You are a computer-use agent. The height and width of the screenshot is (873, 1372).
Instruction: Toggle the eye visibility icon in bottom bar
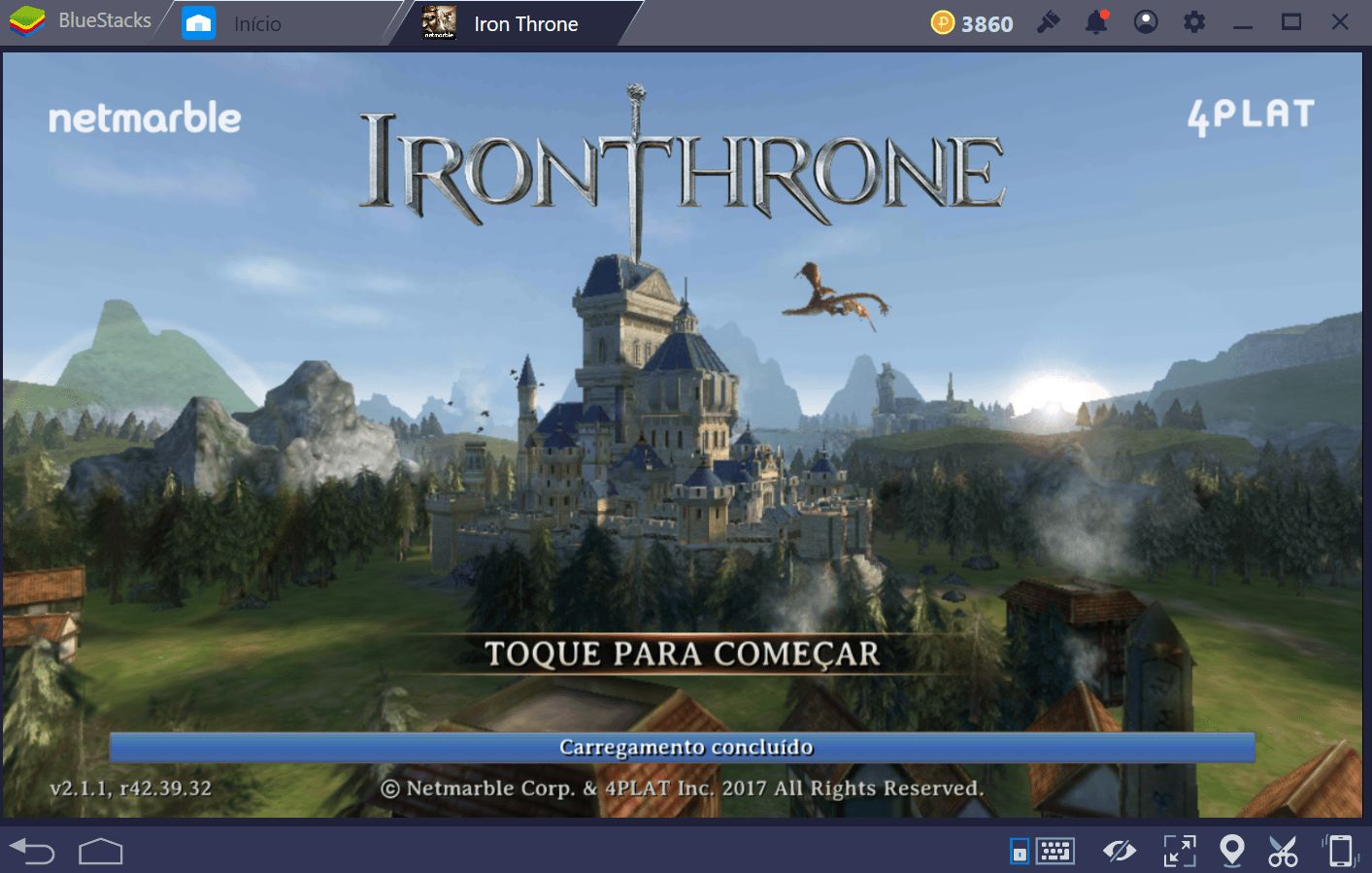(1120, 852)
